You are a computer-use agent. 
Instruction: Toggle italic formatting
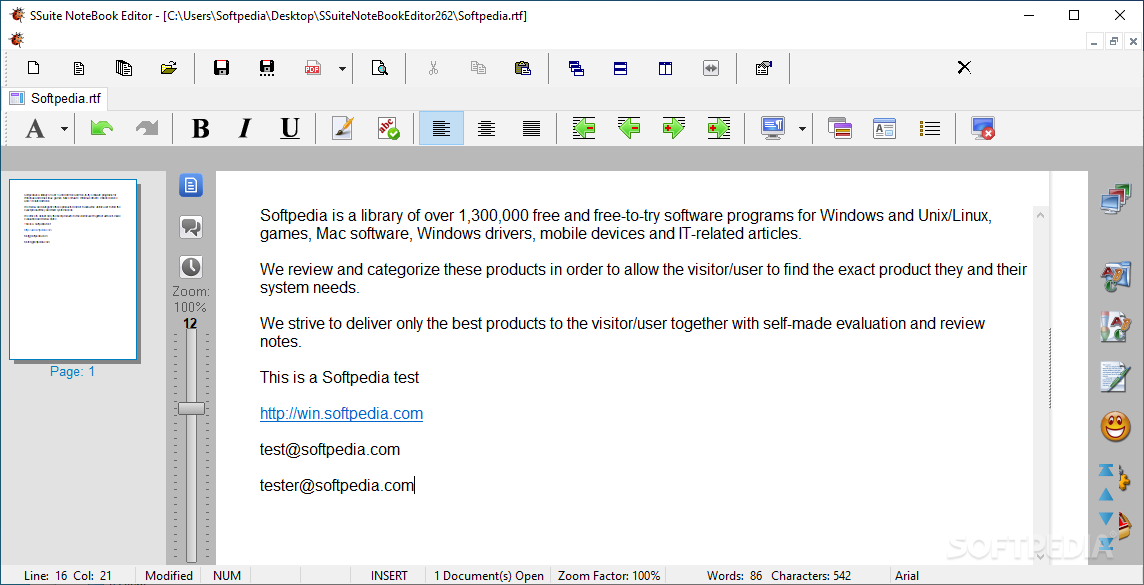pos(245,128)
